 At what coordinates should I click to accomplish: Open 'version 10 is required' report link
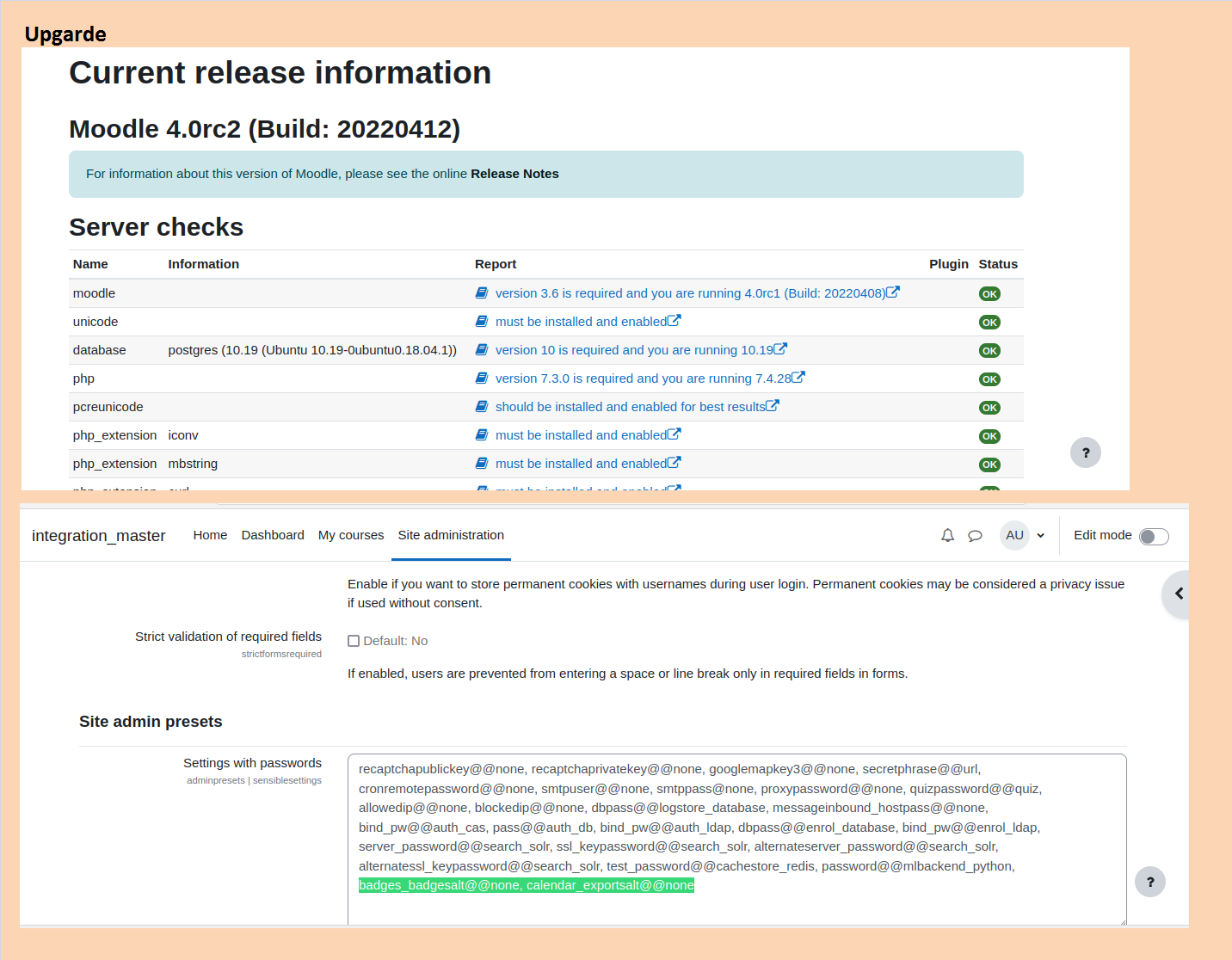pyautogui.click(x=634, y=350)
